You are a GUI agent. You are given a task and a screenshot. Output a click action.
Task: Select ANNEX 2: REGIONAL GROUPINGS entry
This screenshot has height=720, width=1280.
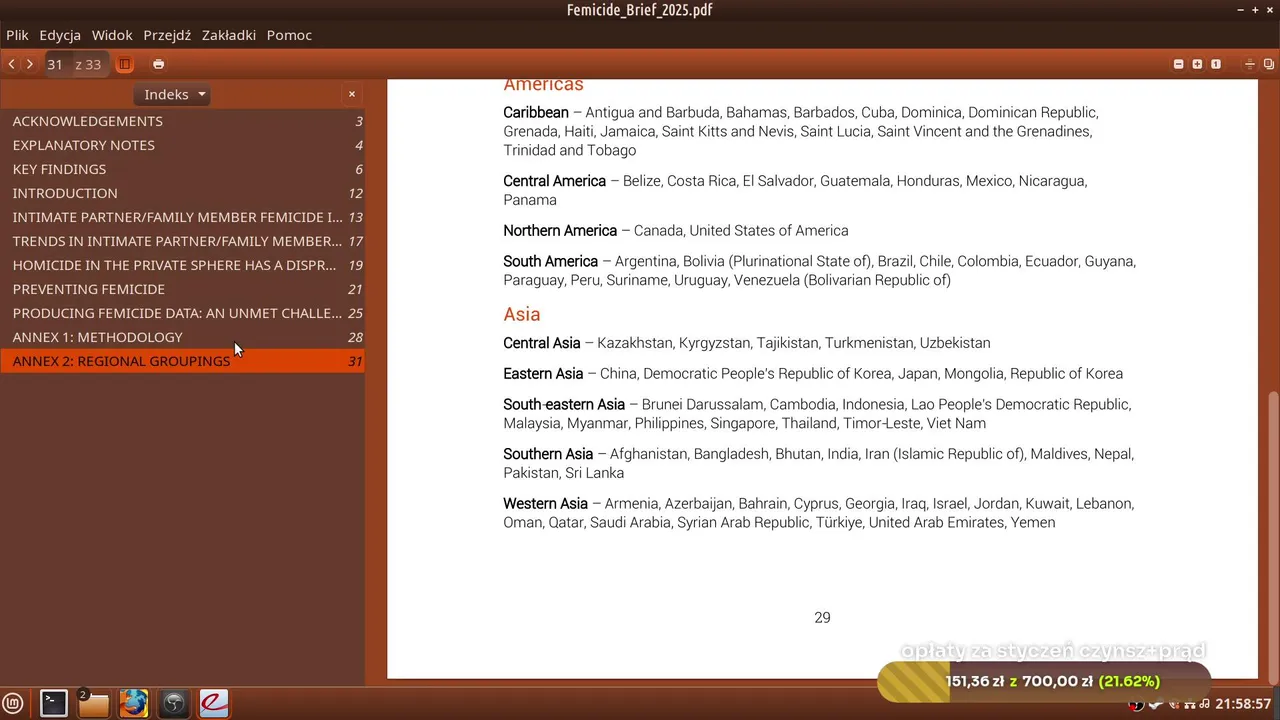pyautogui.click(x=182, y=361)
